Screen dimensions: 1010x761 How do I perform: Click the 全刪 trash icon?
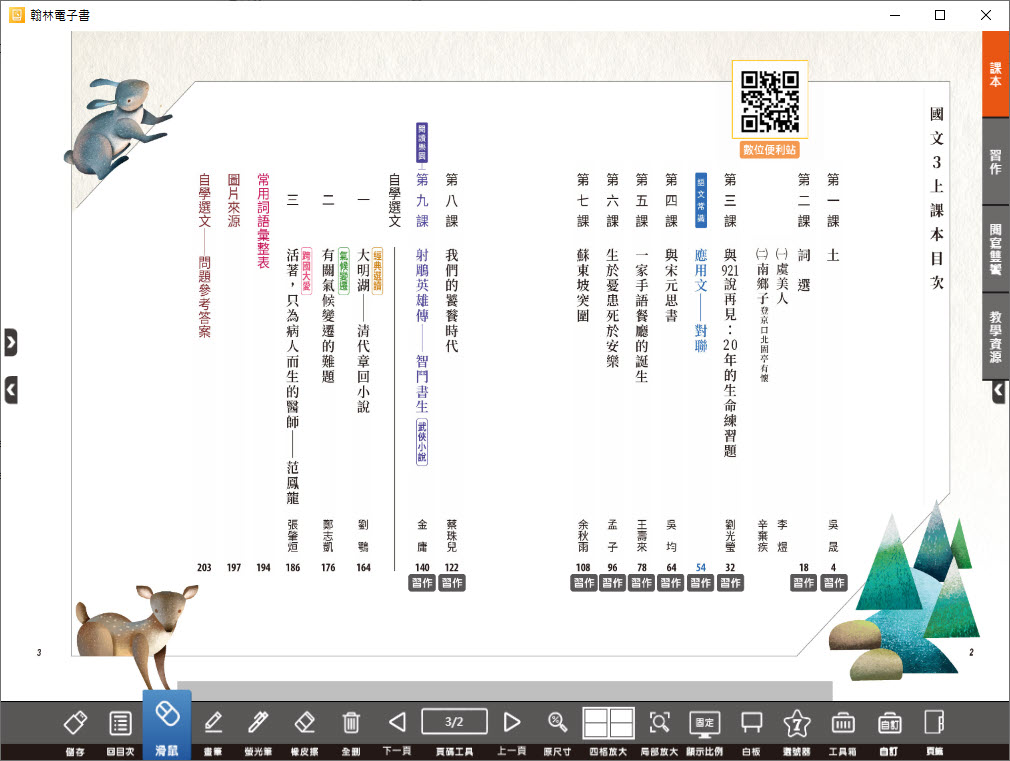coord(351,723)
